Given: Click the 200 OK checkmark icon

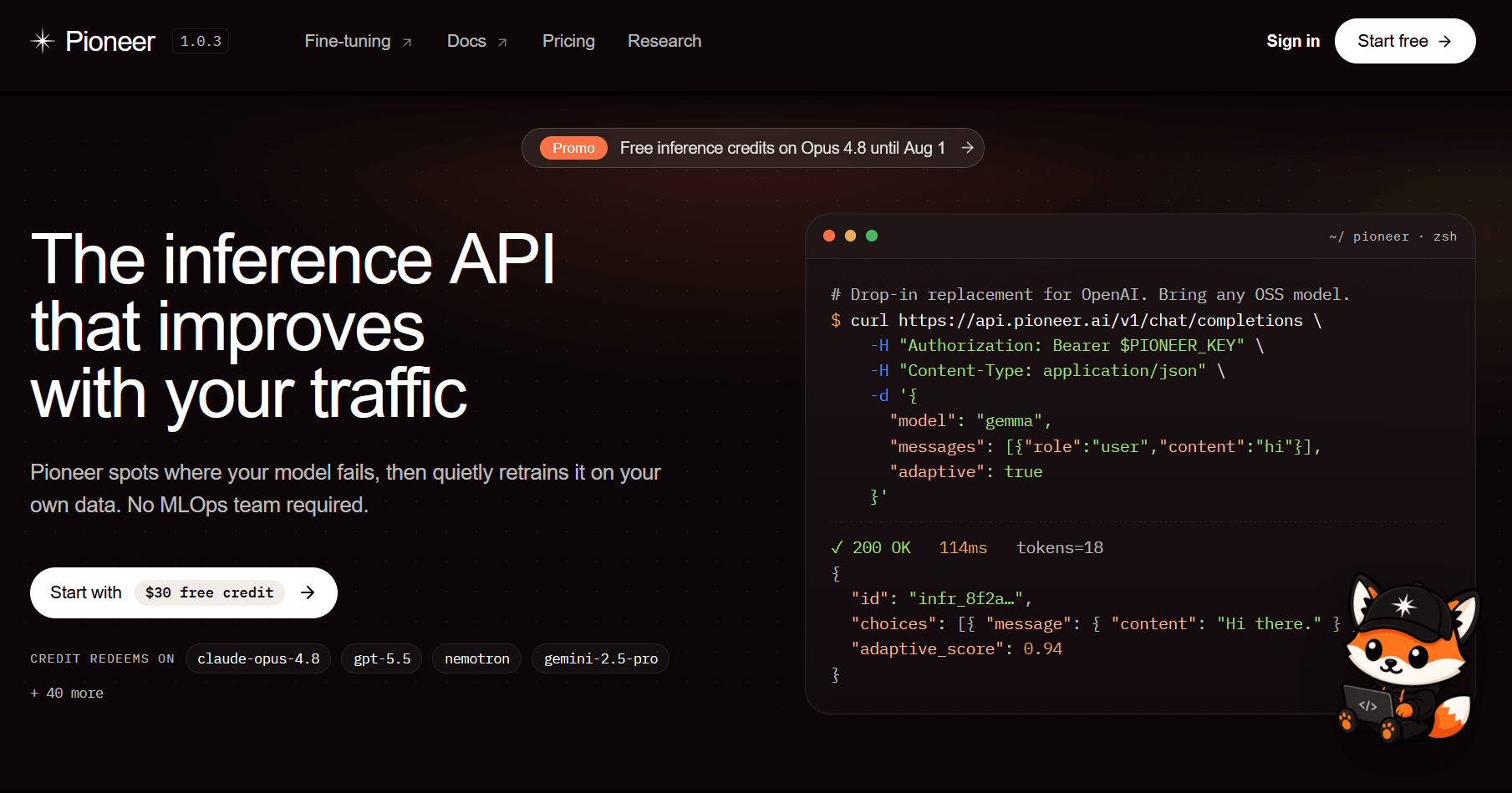Looking at the screenshot, I should pos(837,547).
